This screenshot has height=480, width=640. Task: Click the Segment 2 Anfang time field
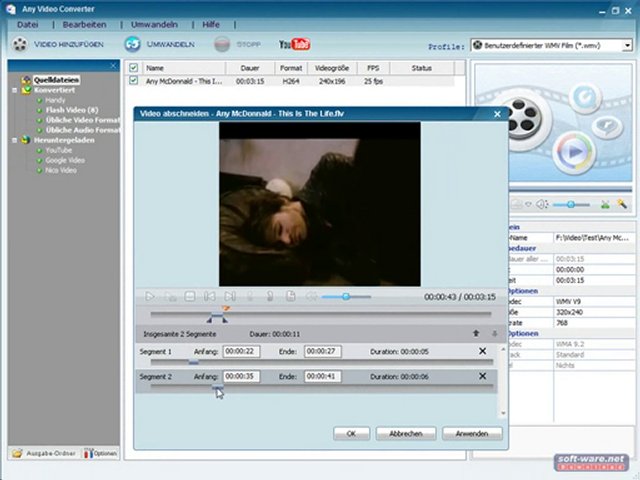pos(241,376)
